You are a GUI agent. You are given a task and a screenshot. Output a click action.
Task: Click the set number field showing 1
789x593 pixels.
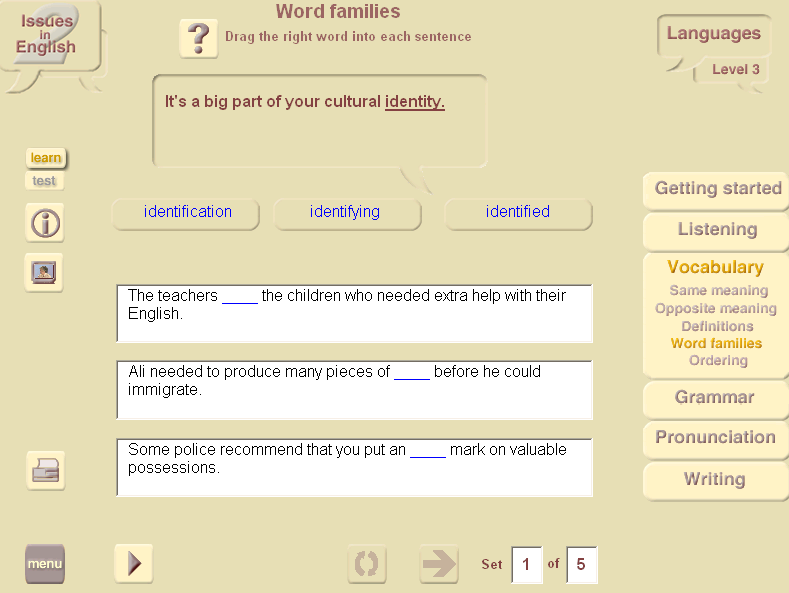tap(526, 564)
